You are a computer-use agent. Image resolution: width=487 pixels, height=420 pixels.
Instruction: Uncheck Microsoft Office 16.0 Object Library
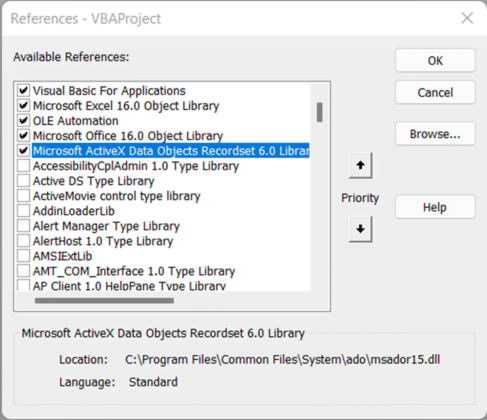coord(23,136)
